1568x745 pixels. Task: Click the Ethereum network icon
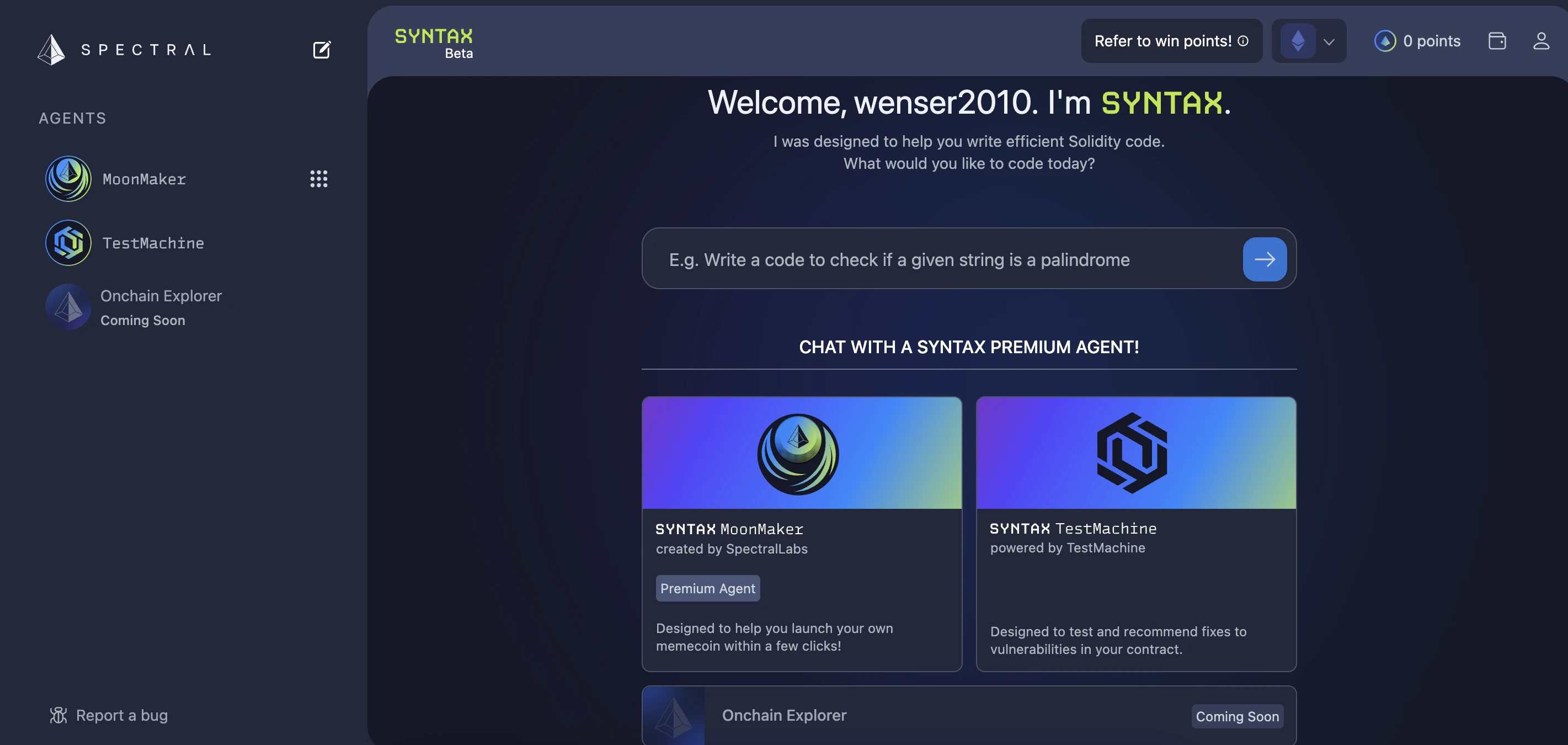pos(1298,41)
